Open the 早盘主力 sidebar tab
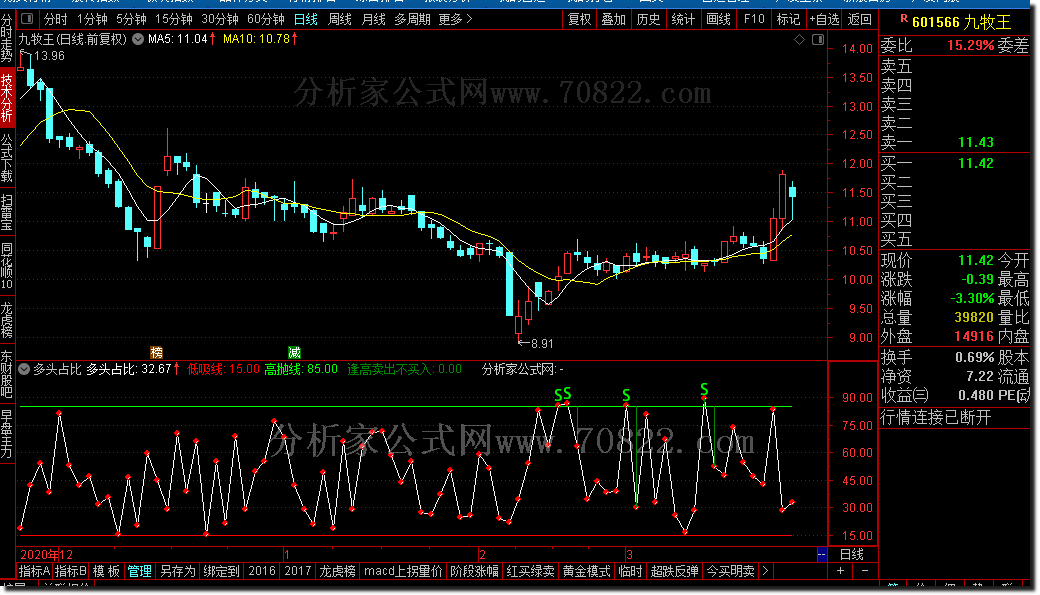Image resolution: width=1040 pixels, height=595 pixels. tap(7, 434)
